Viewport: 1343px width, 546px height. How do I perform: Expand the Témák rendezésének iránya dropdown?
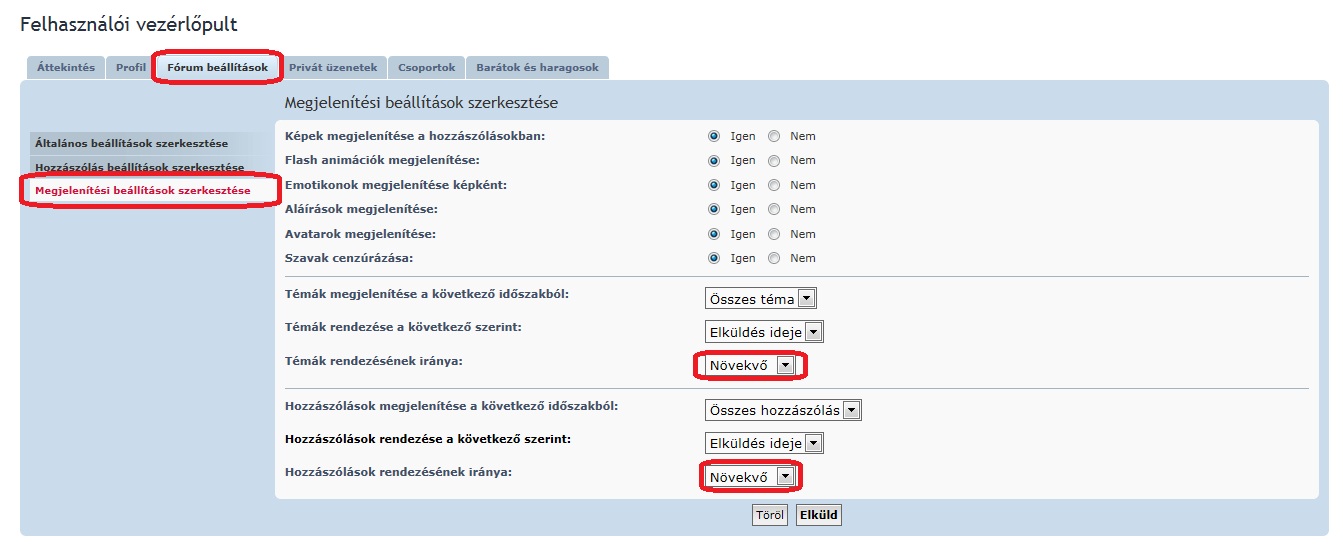(x=750, y=366)
